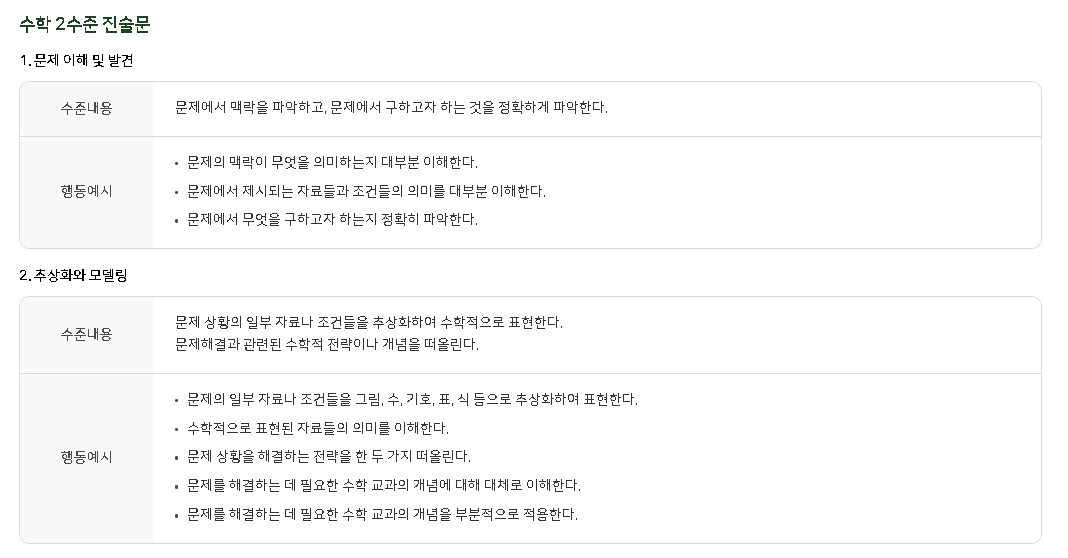Click bullet 문제의 맥락이 무엇을 의미하는지 대부분 이해한다
The image size is (1068, 558).
pyautogui.click(x=332, y=162)
